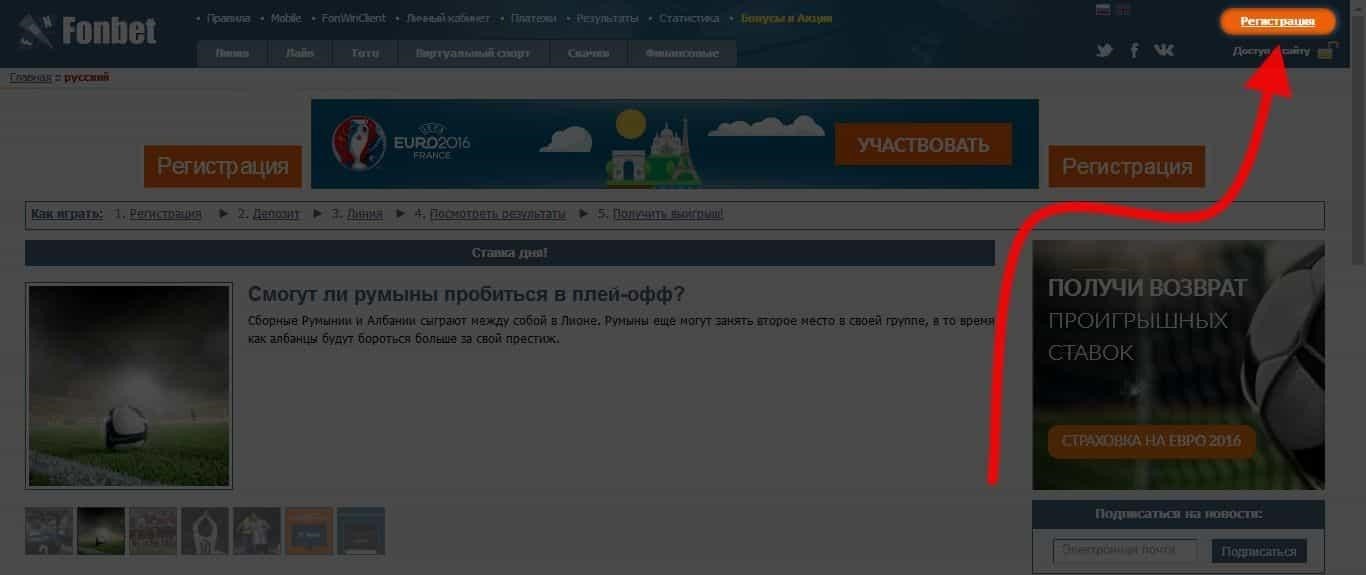Click the large football stadium image
The image size is (1366, 575).
[130, 386]
